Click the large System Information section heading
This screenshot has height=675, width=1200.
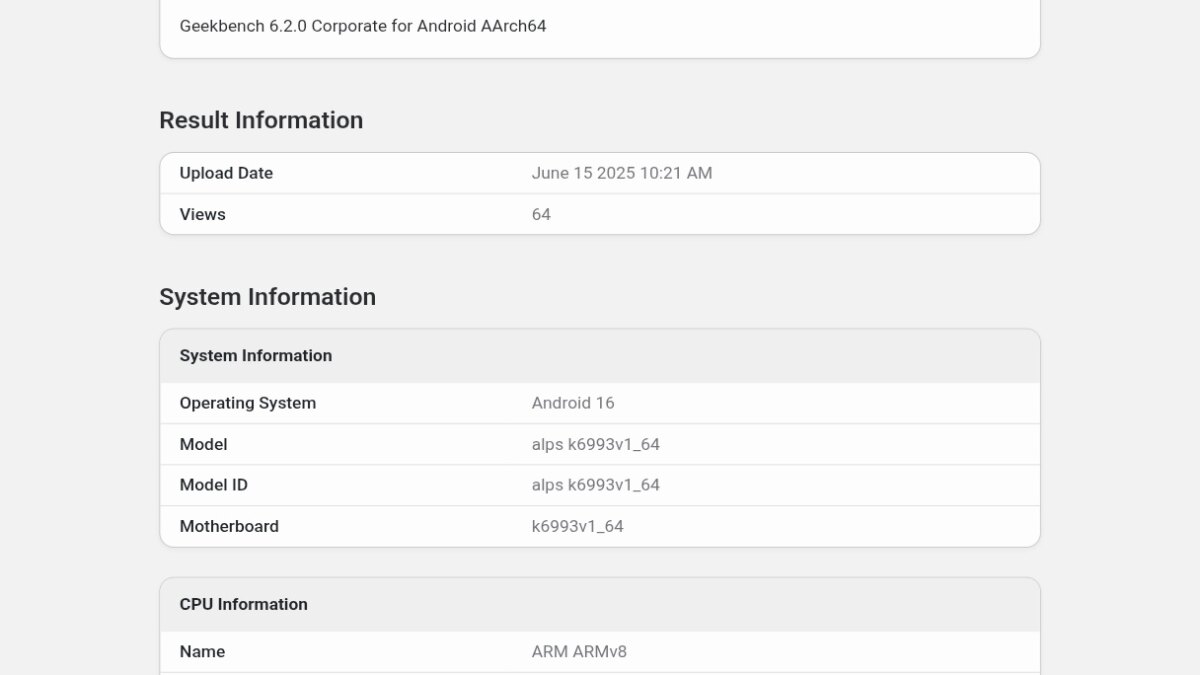(x=267, y=297)
